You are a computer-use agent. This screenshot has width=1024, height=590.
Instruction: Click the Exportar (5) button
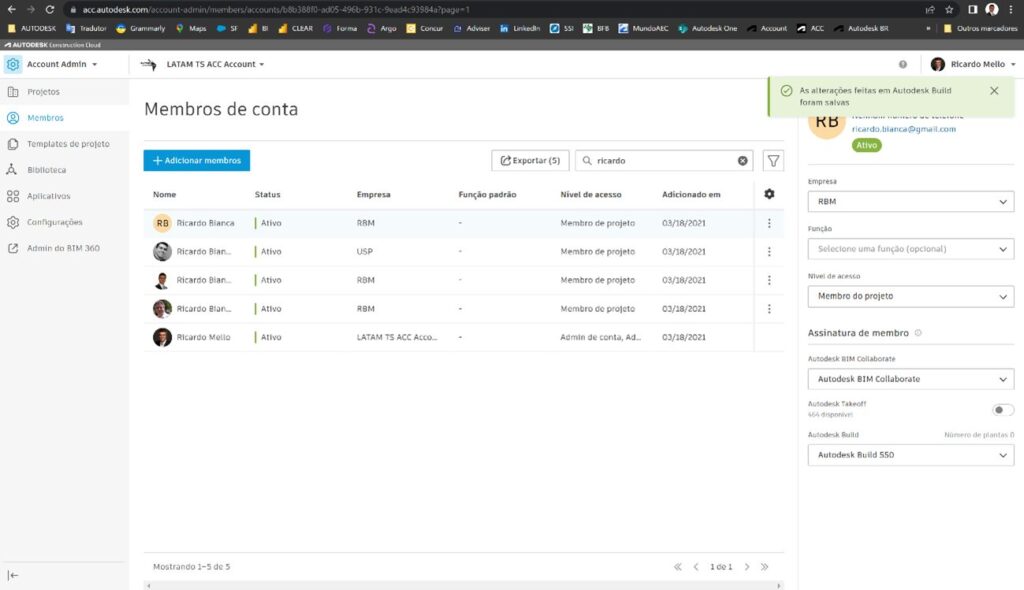pos(530,160)
